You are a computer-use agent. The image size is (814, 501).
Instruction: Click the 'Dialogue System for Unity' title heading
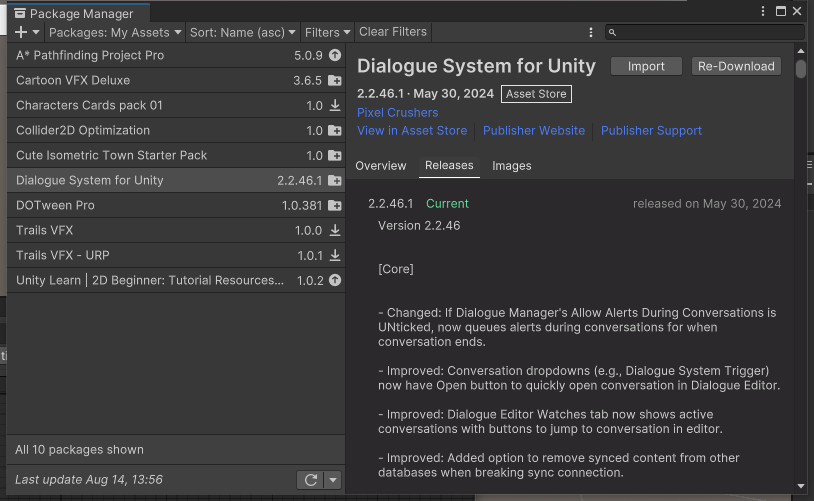click(476, 66)
